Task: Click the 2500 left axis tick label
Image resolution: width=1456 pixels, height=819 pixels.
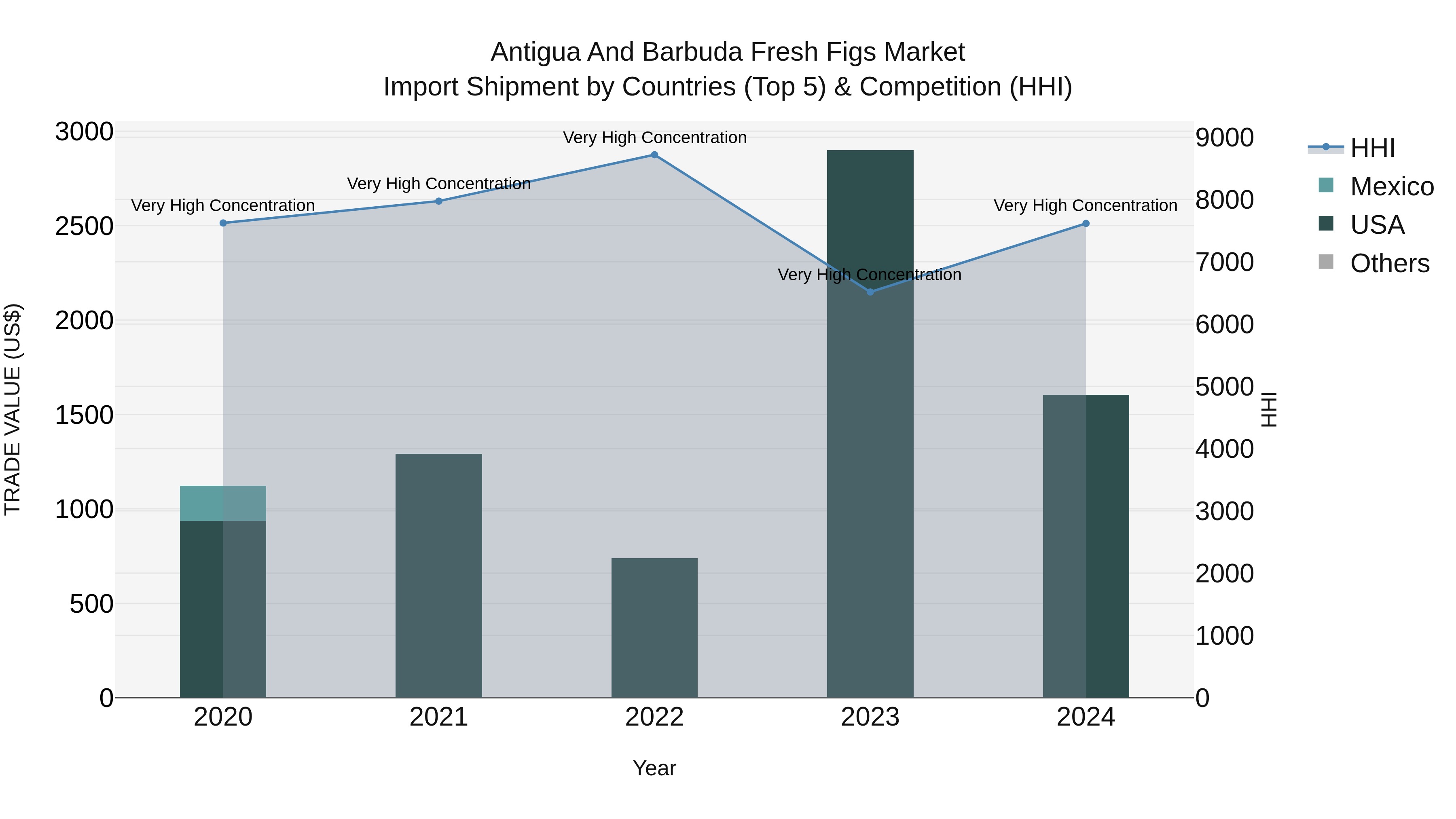Action: [84, 226]
